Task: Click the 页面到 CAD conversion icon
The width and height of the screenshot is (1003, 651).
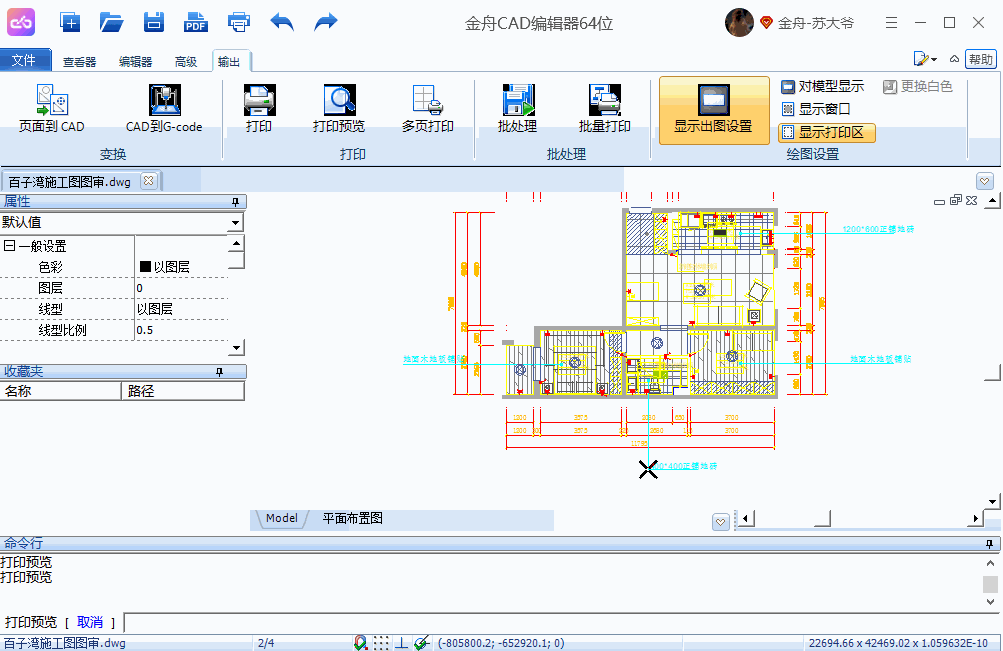Action: click(51, 100)
